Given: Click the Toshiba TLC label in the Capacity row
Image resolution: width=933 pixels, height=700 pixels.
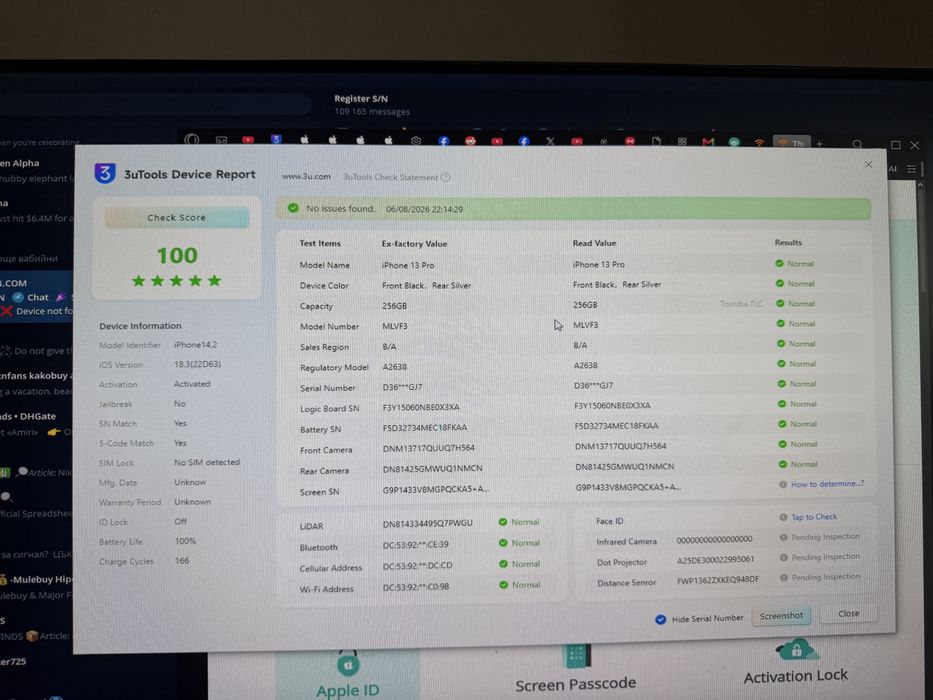Looking at the screenshot, I should (741, 304).
